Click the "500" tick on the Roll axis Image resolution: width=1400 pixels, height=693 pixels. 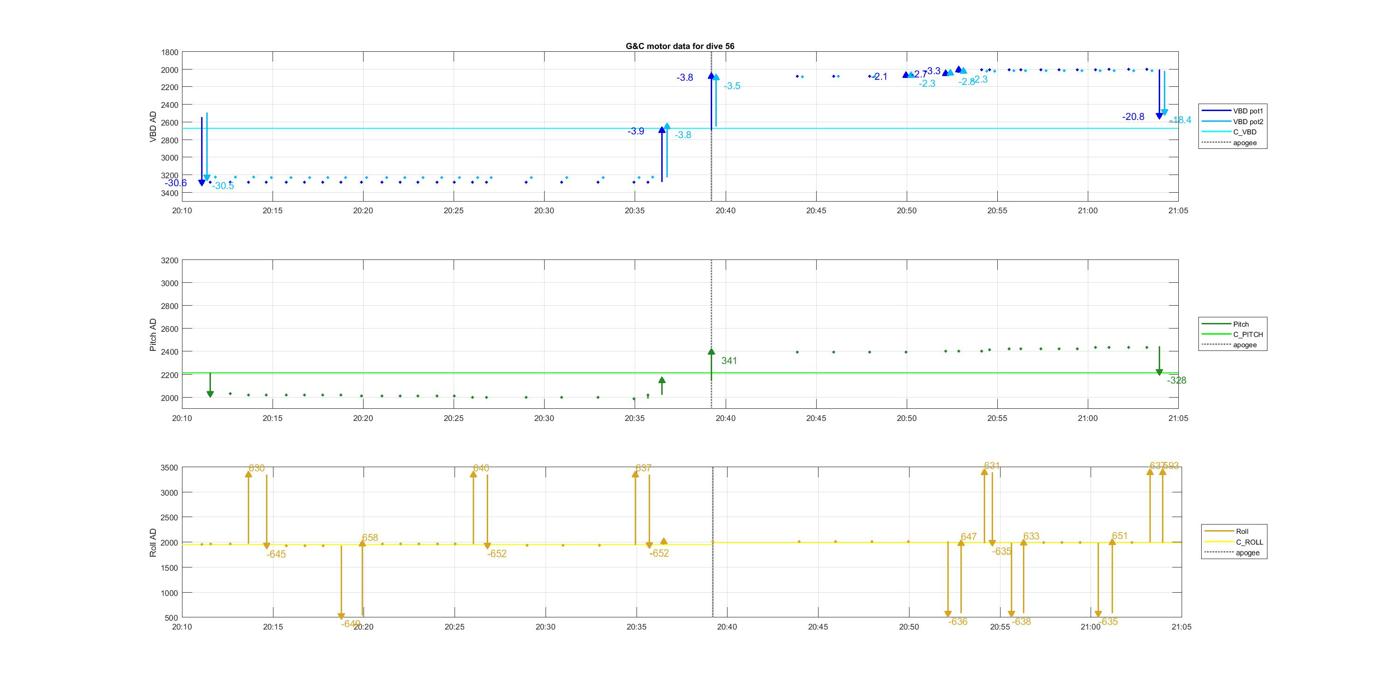(x=173, y=618)
